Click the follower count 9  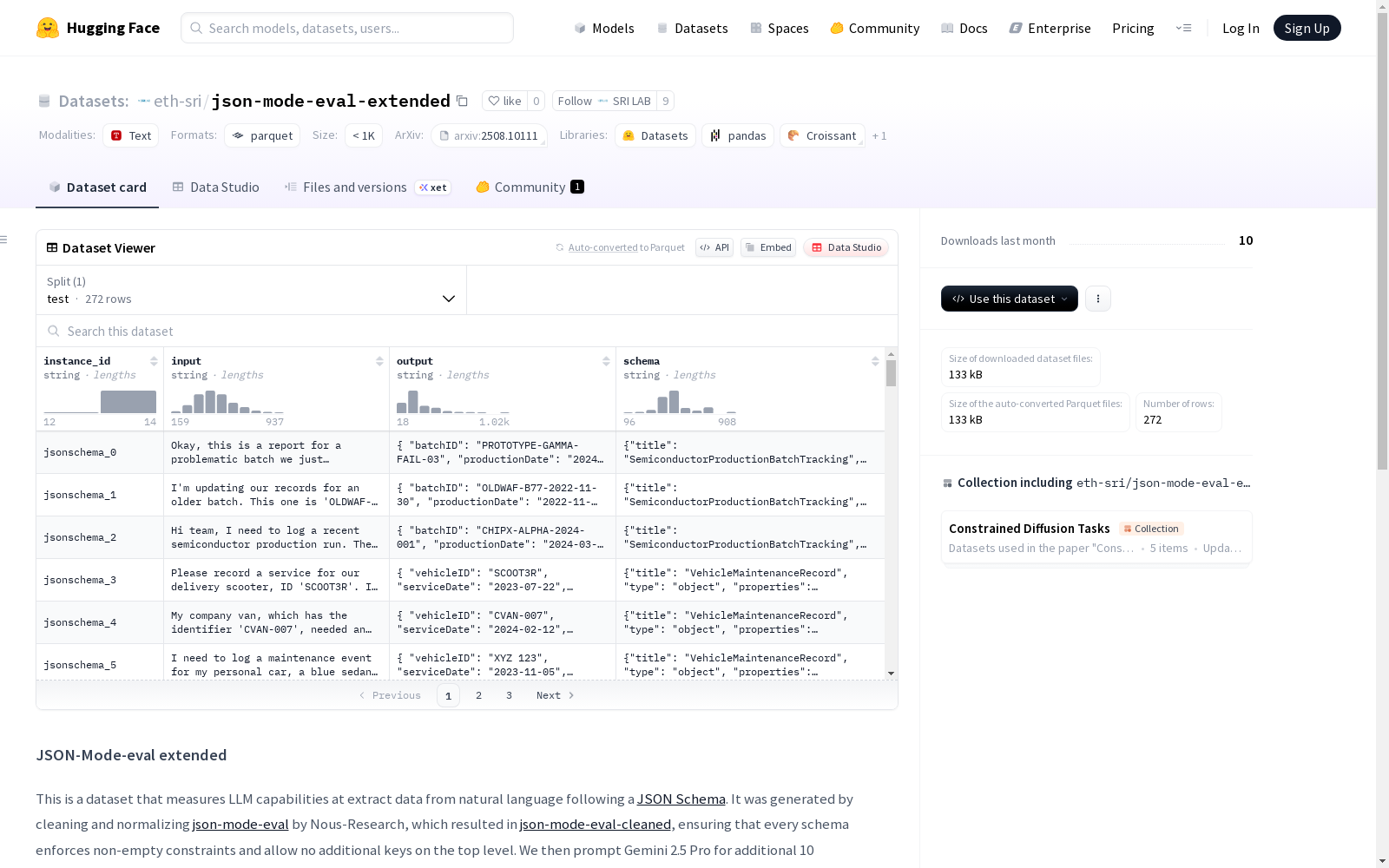coord(666,101)
